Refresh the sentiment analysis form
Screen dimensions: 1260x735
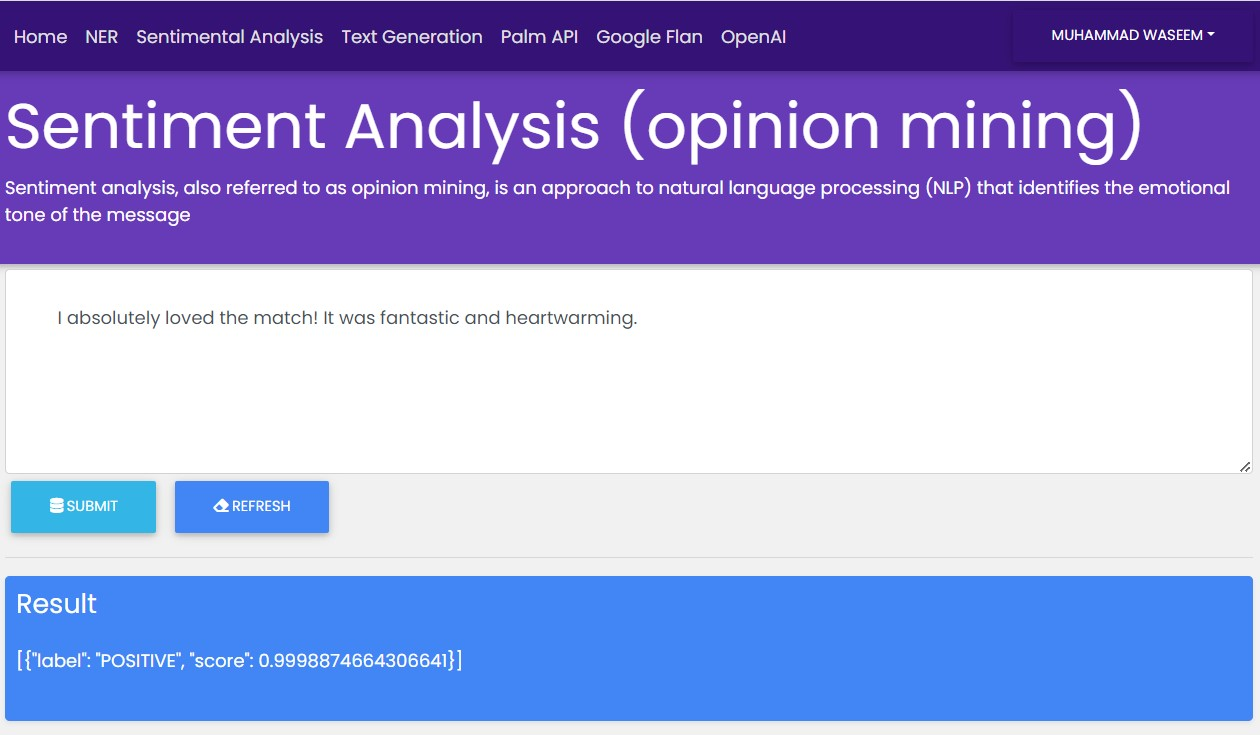(x=251, y=506)
